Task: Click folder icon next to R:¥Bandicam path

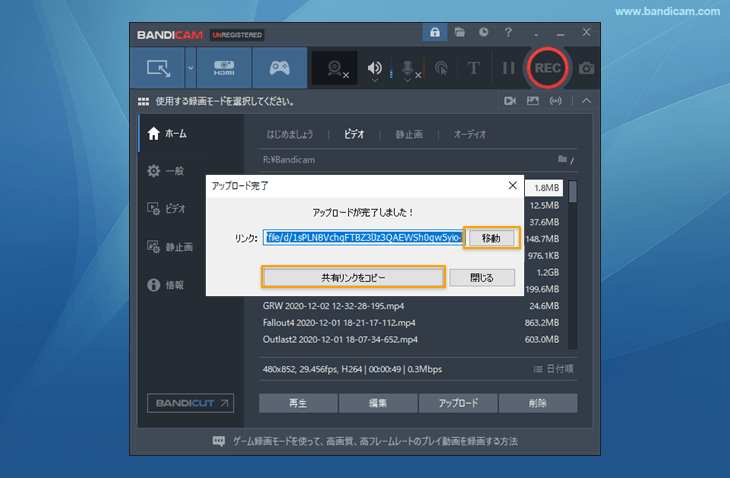Action: tap(562, 159)
